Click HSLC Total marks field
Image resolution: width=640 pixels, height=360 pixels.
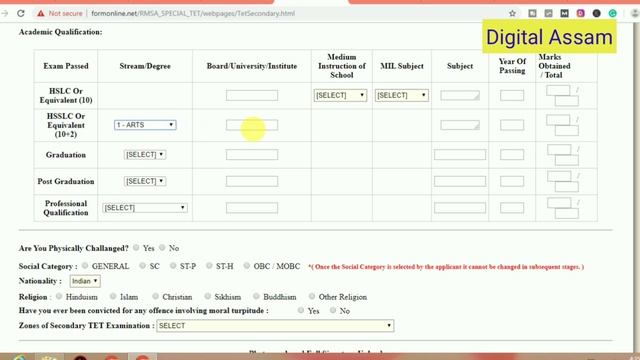pyautogui.click(x=567, y=101)
